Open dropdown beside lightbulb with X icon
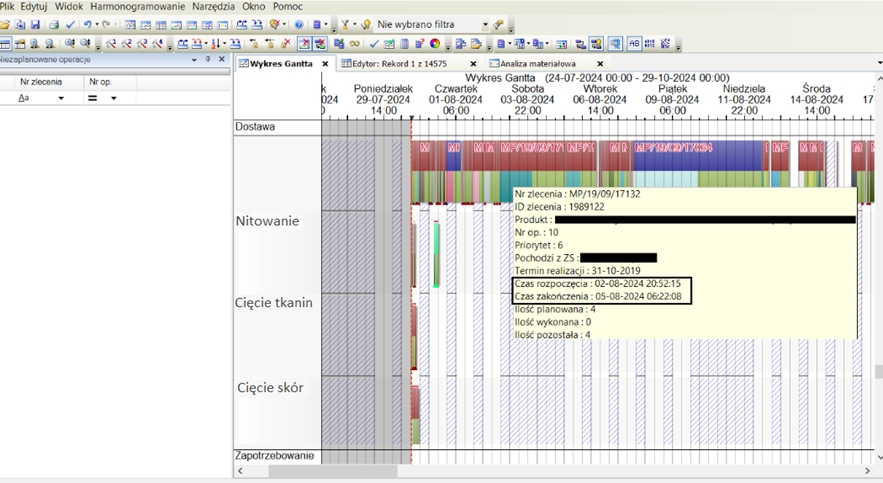Image resolution: width=883 pixels, height=483 pixels. click(284, 24)
